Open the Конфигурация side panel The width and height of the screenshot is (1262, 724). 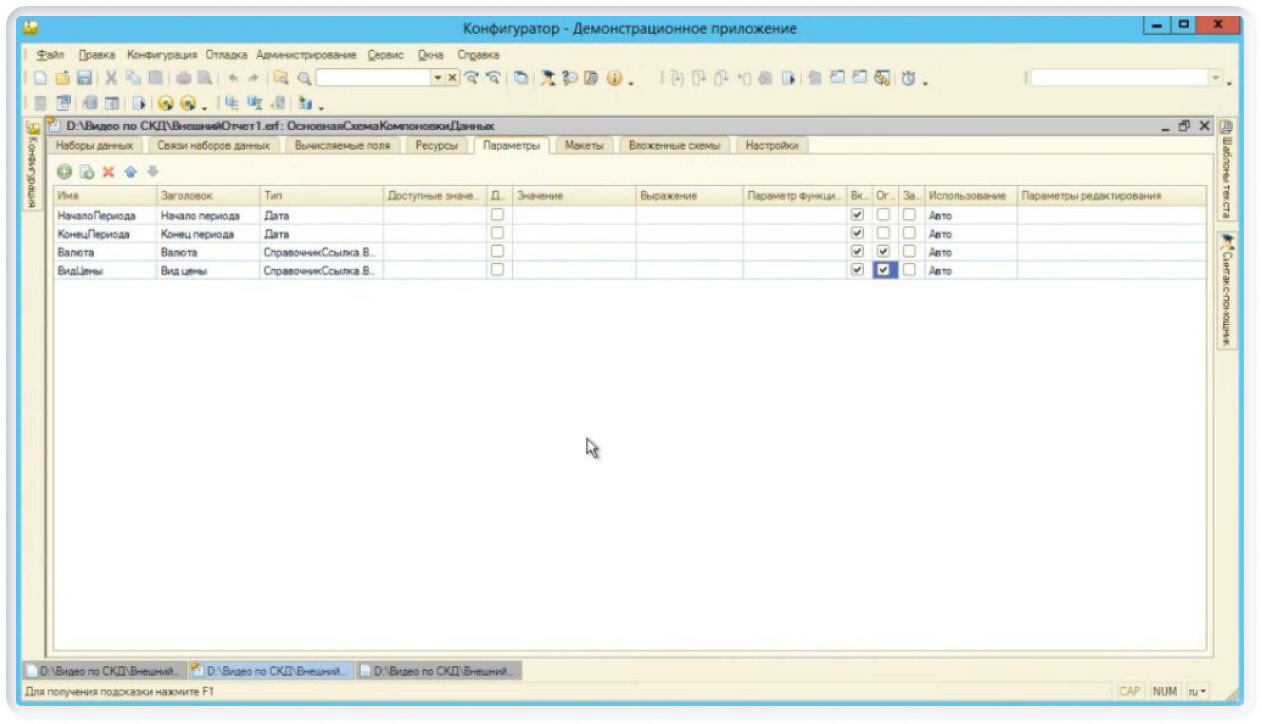click(32, 165)
